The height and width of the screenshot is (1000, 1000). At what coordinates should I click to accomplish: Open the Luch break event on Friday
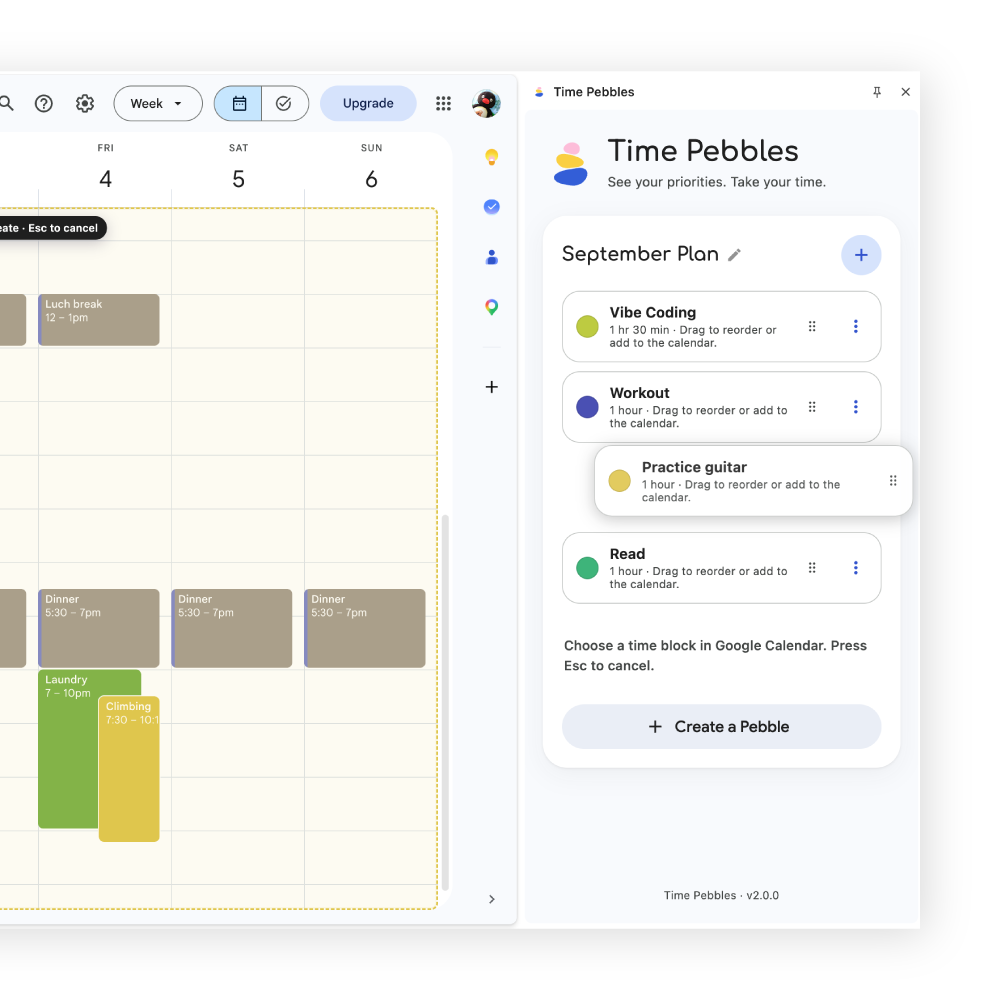[99, 320]
